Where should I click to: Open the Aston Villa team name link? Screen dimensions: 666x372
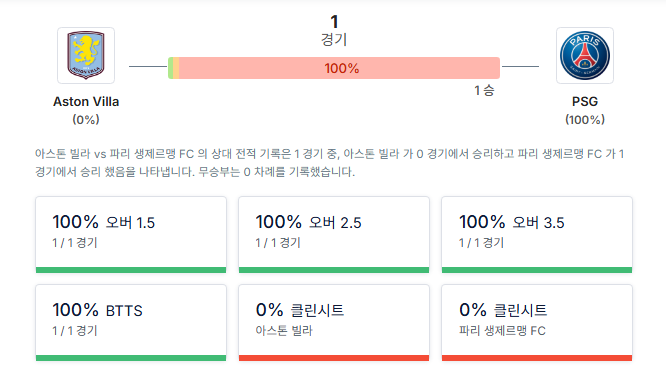pos(86,101)
